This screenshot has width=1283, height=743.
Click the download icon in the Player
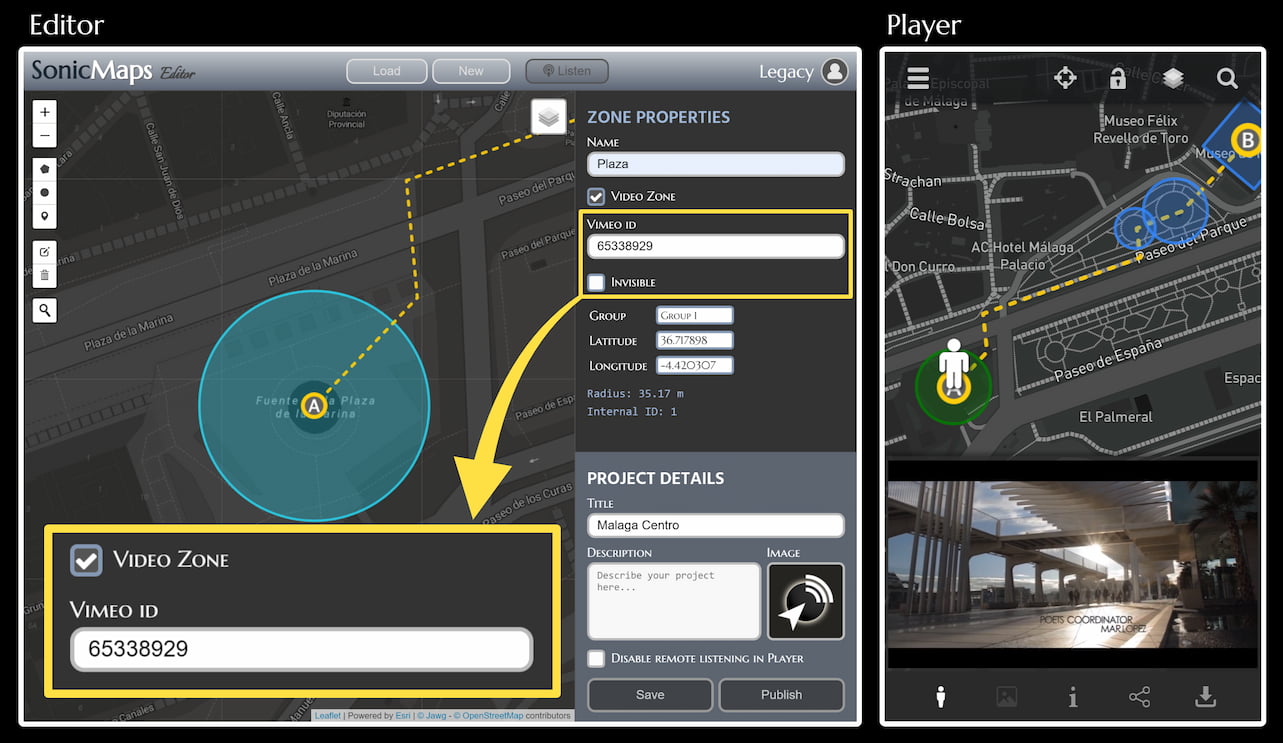tap(1205, 697)
